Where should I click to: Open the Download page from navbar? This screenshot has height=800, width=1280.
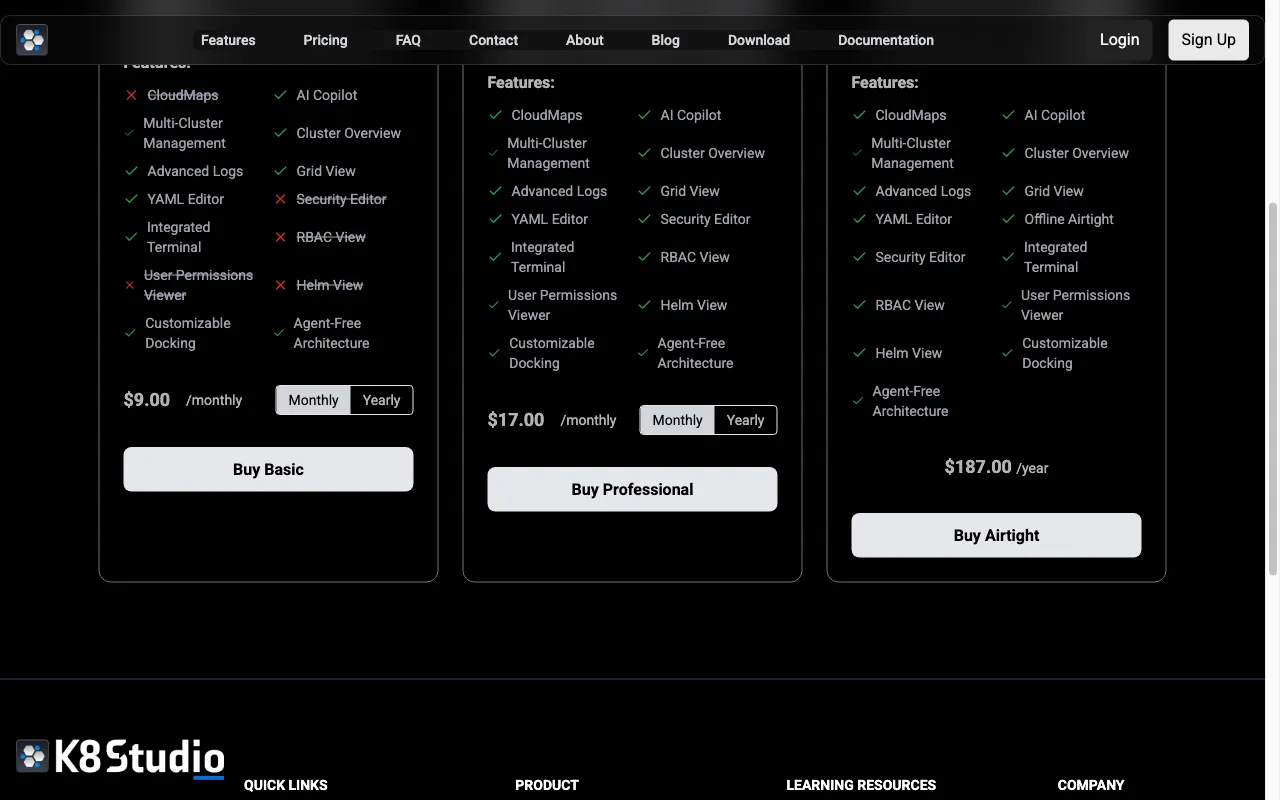(759, 40)
